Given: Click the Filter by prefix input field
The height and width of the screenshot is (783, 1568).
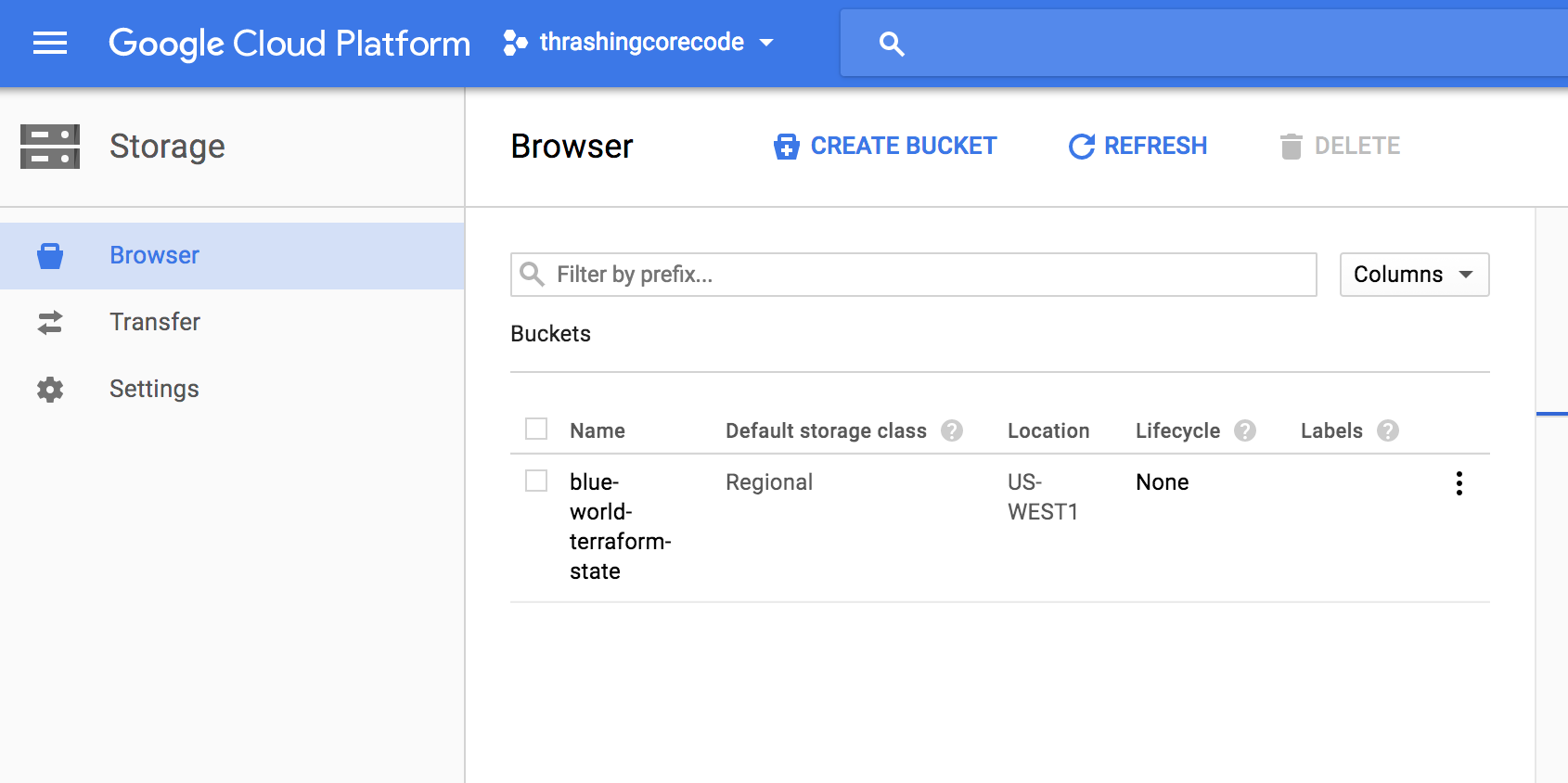Looking at the screenshot, I should [928, 275].
